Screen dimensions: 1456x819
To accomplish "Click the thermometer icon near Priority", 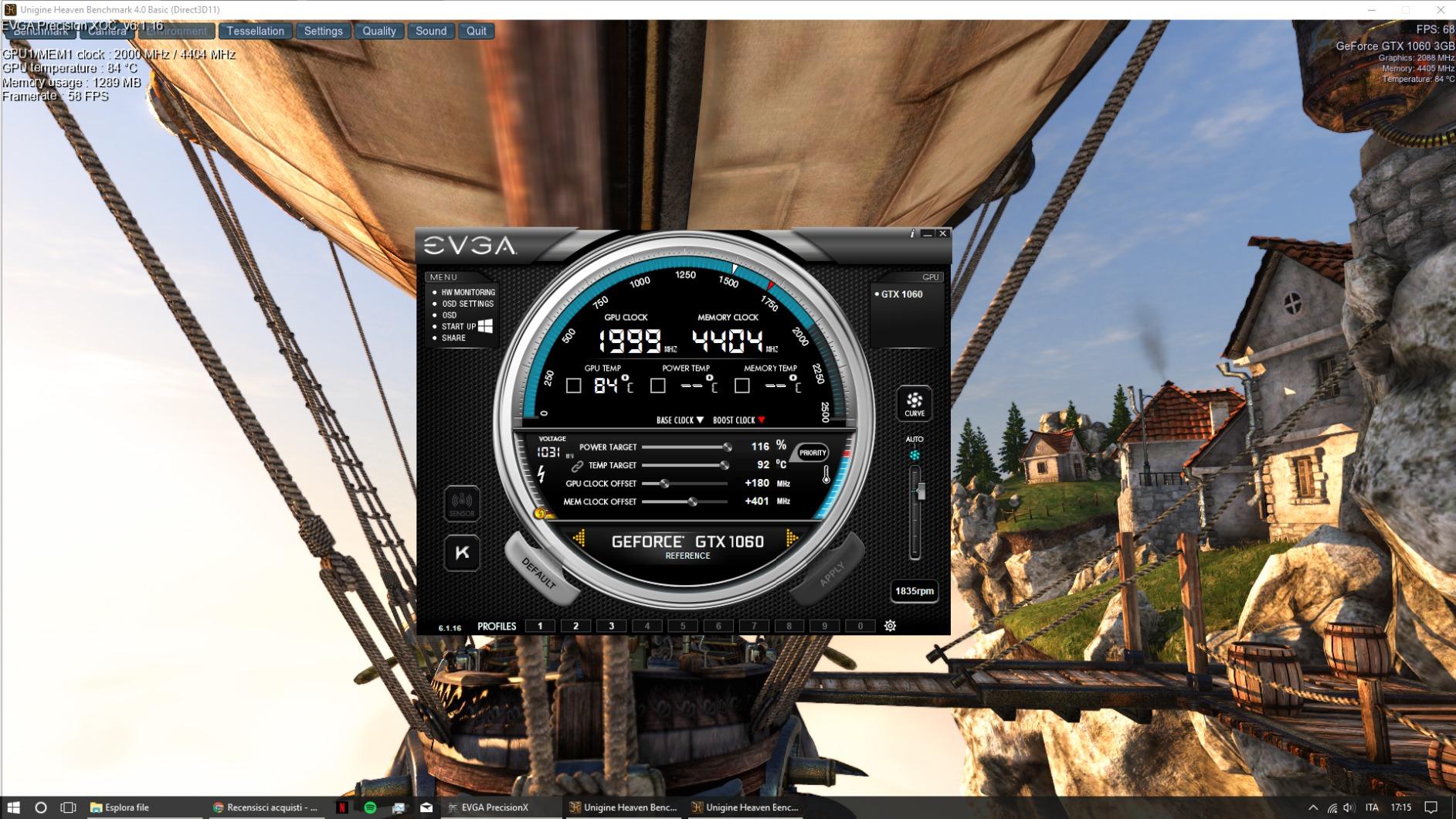I will 826,475.
